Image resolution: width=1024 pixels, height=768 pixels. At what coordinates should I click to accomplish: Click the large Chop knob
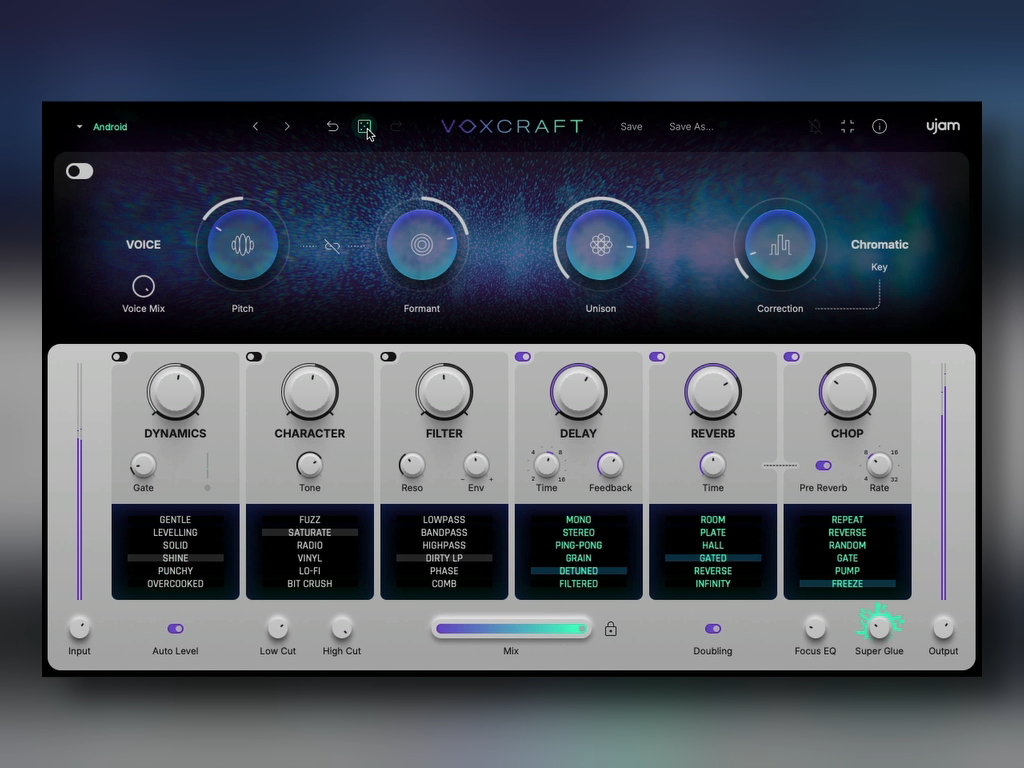848,392
